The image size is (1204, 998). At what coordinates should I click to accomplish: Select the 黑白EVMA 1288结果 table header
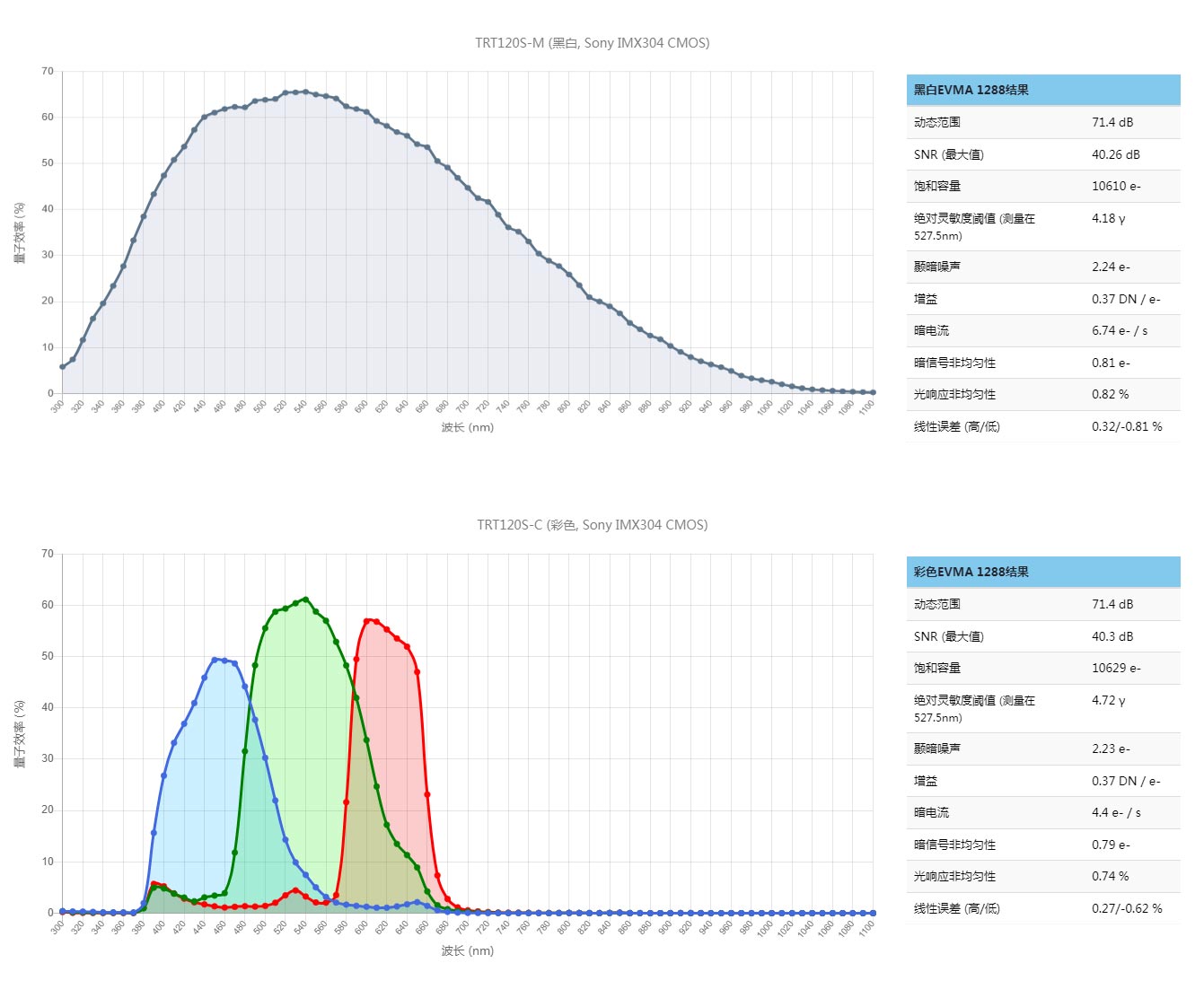click(x=971, y=90)
